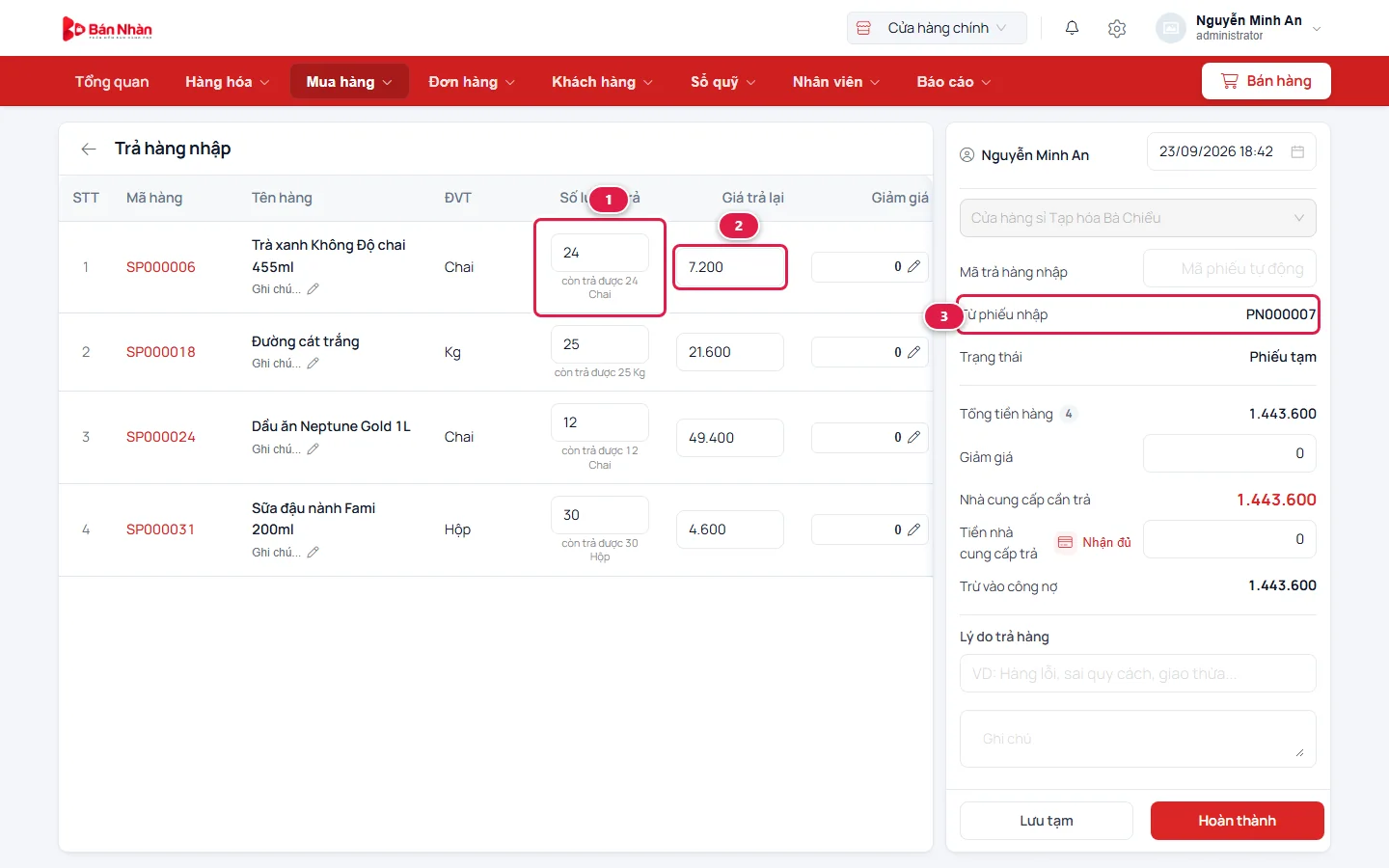Edit discount pencil in SP000006 row

[913, 266]
